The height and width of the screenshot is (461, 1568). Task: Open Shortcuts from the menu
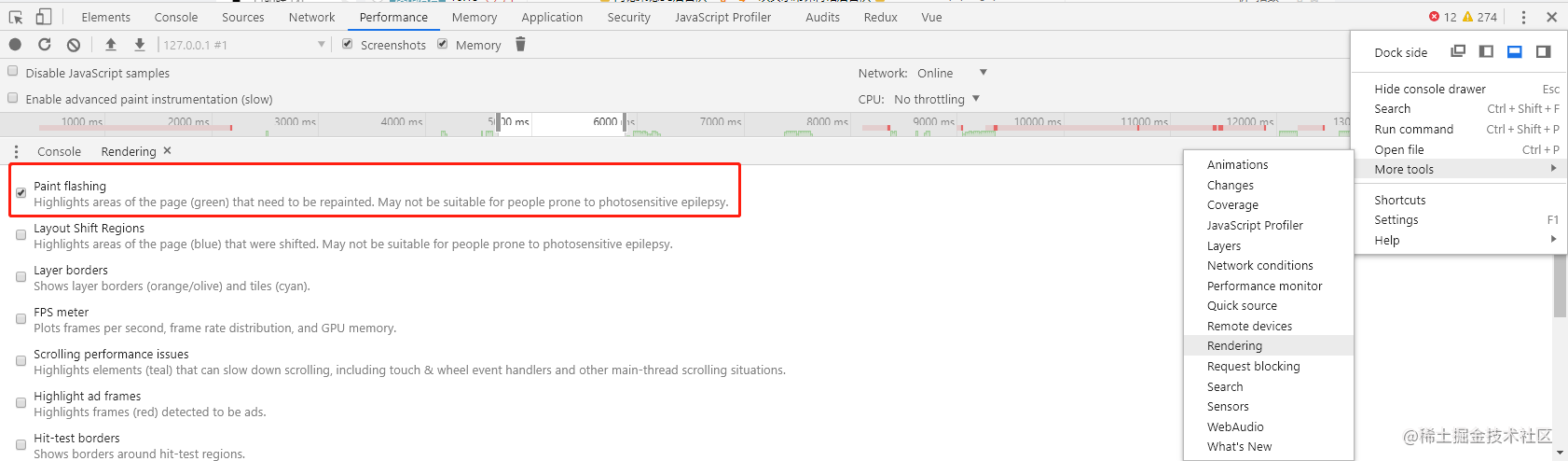click(1459, 200)
